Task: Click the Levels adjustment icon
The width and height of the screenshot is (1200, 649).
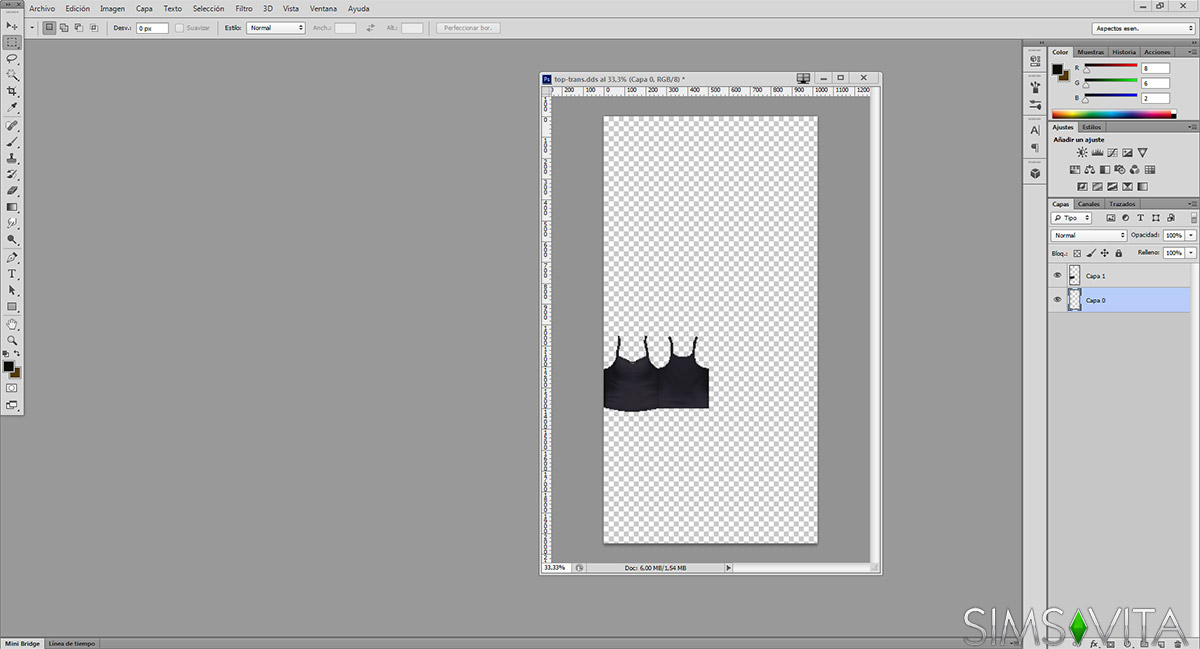Action: click(1097, 153)
